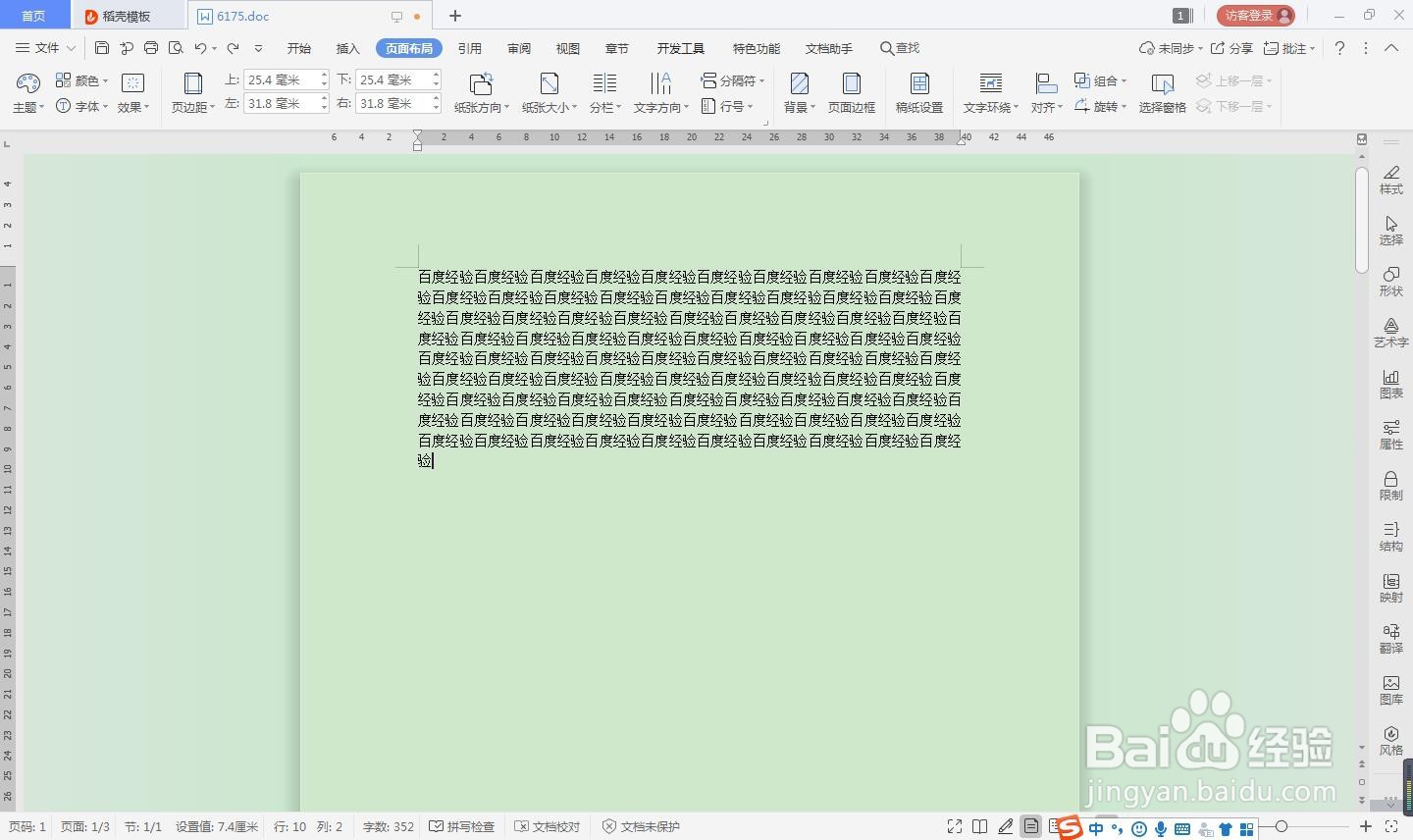Open 翻译 translate in right sidebar

pos(1391,639)
